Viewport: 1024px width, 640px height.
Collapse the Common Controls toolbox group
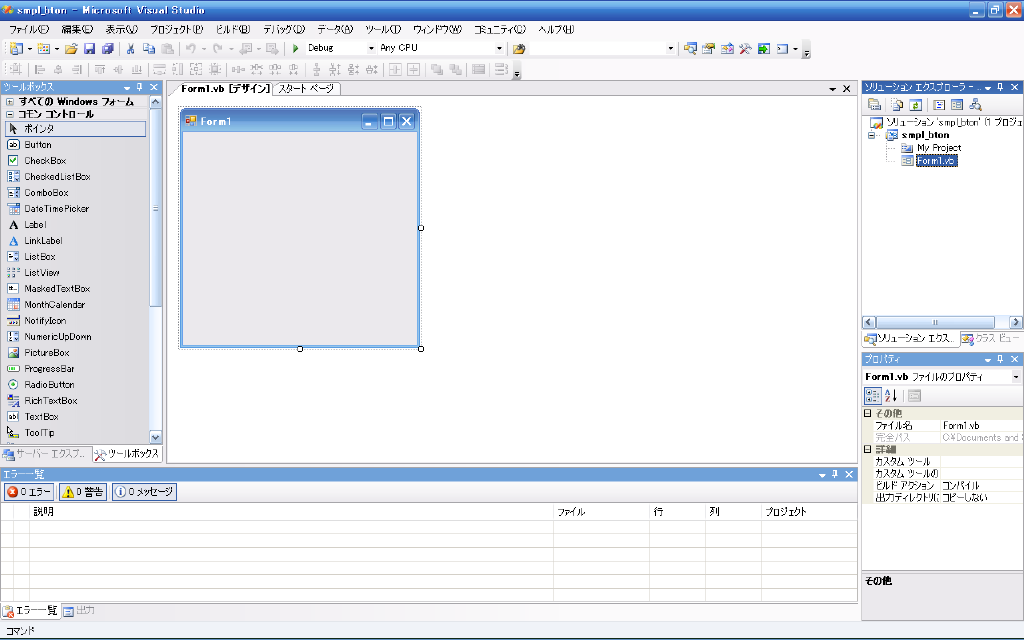[x=10, y=114]
